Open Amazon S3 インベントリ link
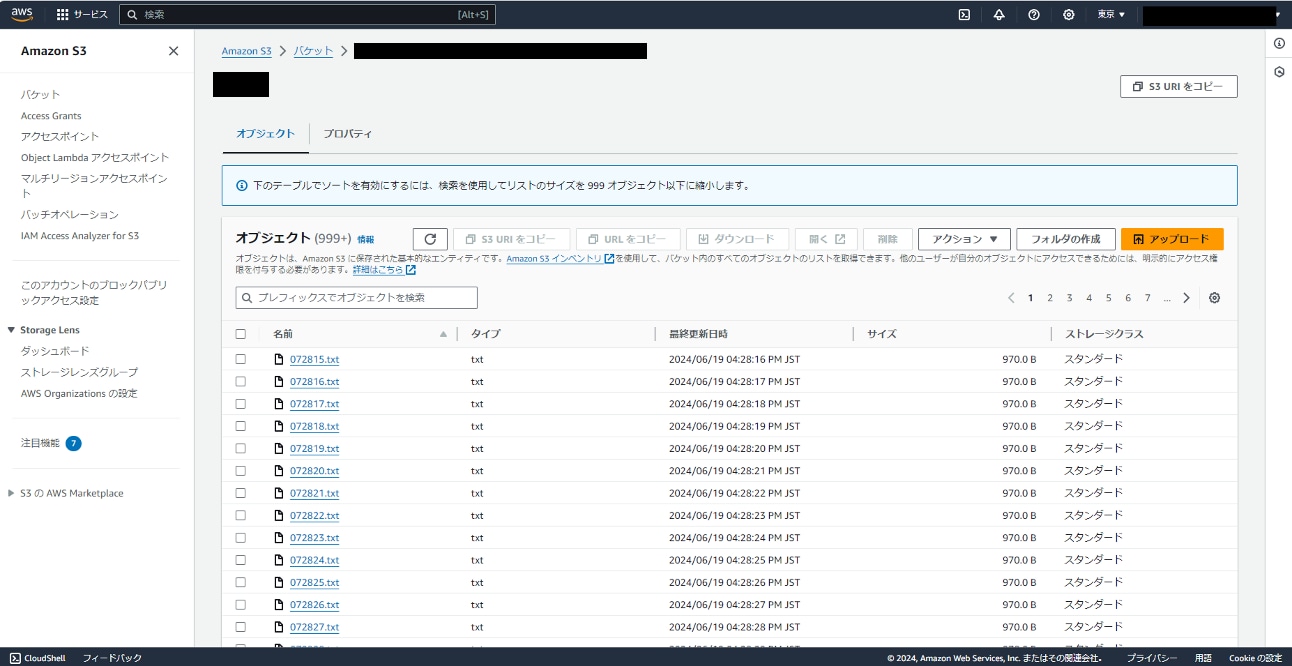The height and width of the screenshot is (666, 1292). coord(560,259)
